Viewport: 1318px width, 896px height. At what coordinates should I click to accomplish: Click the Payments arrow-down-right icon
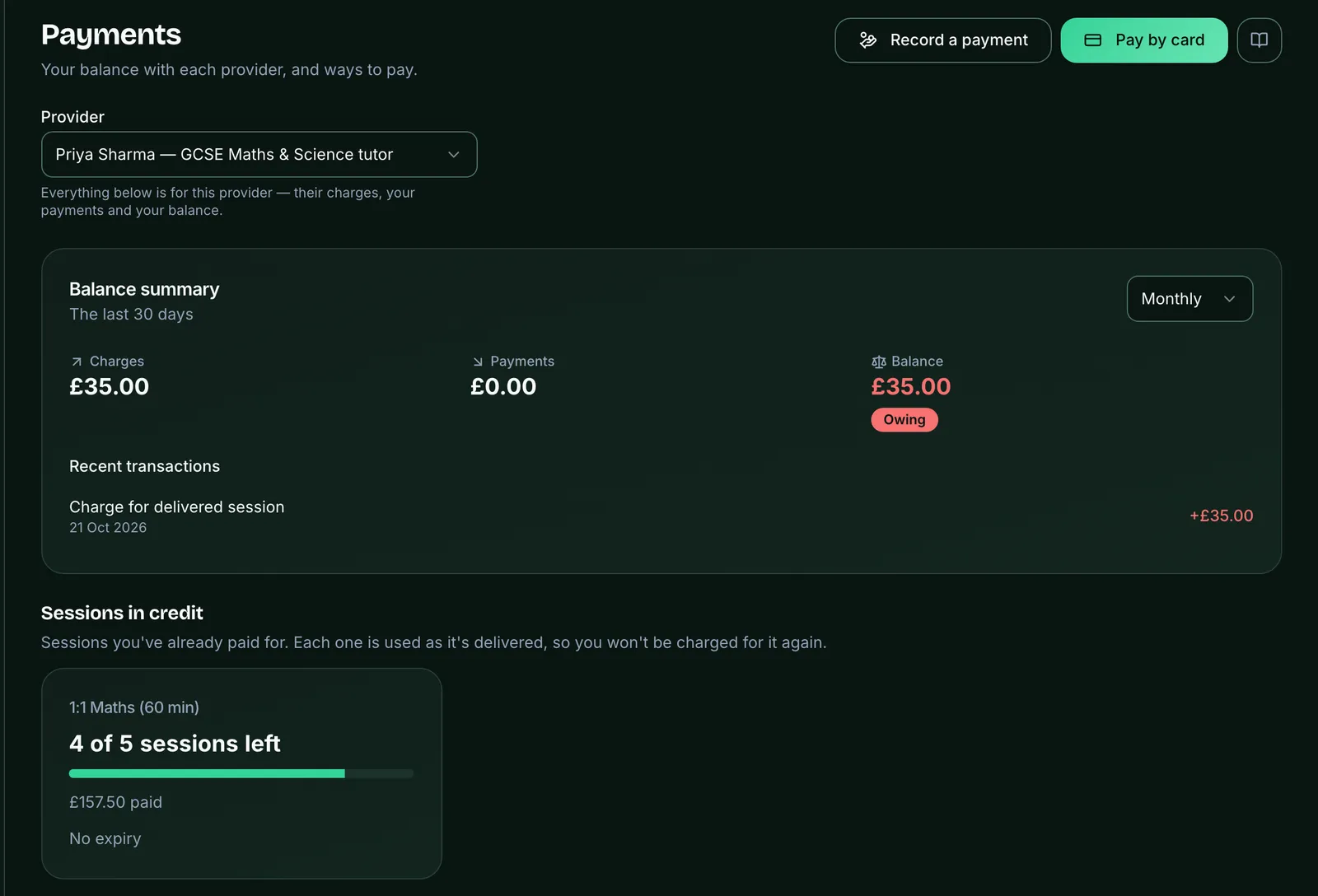pyautogui.click(x=478, y=362)
